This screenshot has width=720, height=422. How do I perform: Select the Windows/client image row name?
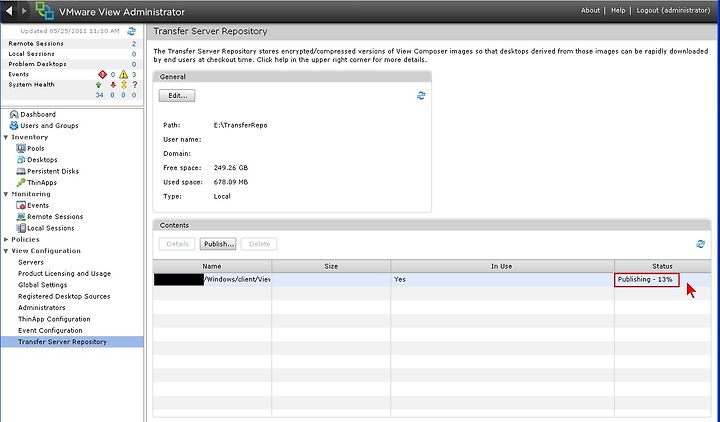pyautogui.click(x=212, y=279)
